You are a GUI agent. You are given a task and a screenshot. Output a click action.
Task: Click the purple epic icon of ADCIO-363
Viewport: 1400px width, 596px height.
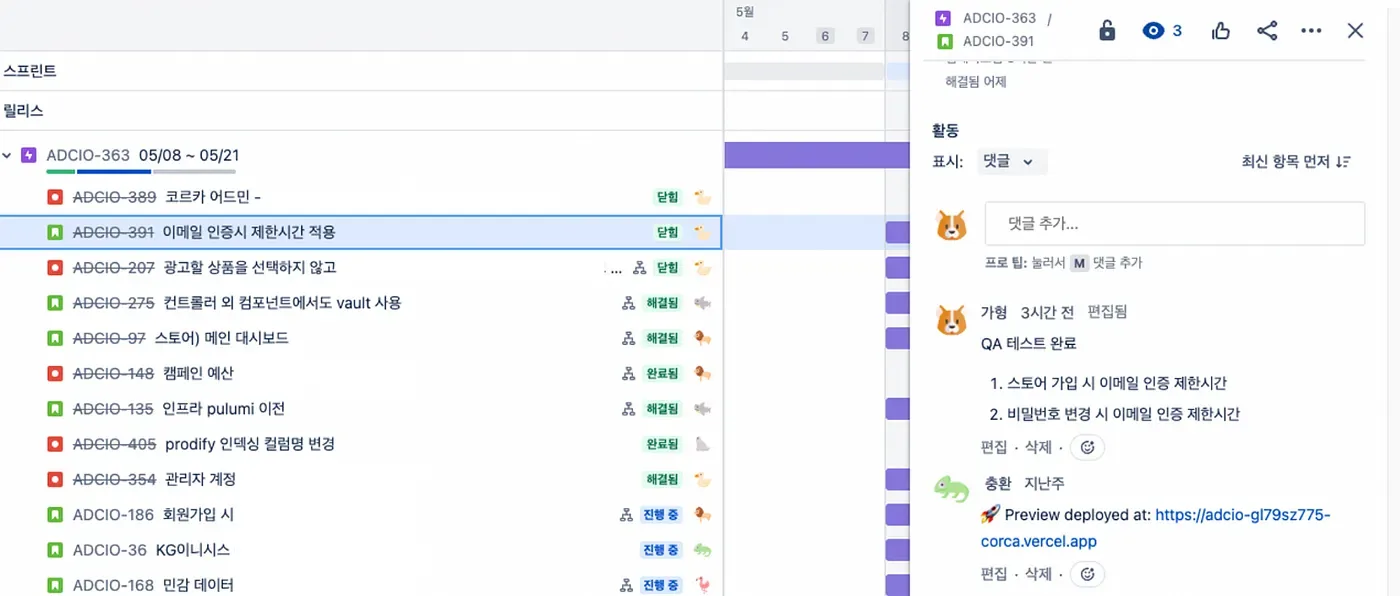29,156
